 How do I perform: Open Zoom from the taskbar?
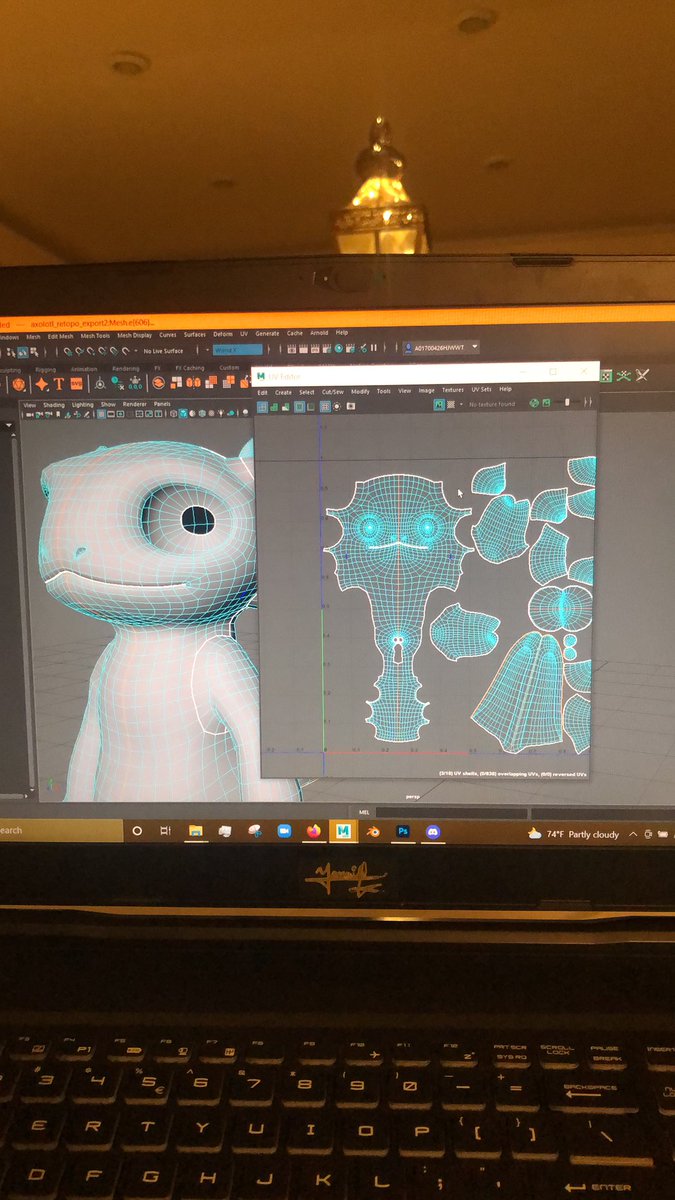[x=283, y=831]
